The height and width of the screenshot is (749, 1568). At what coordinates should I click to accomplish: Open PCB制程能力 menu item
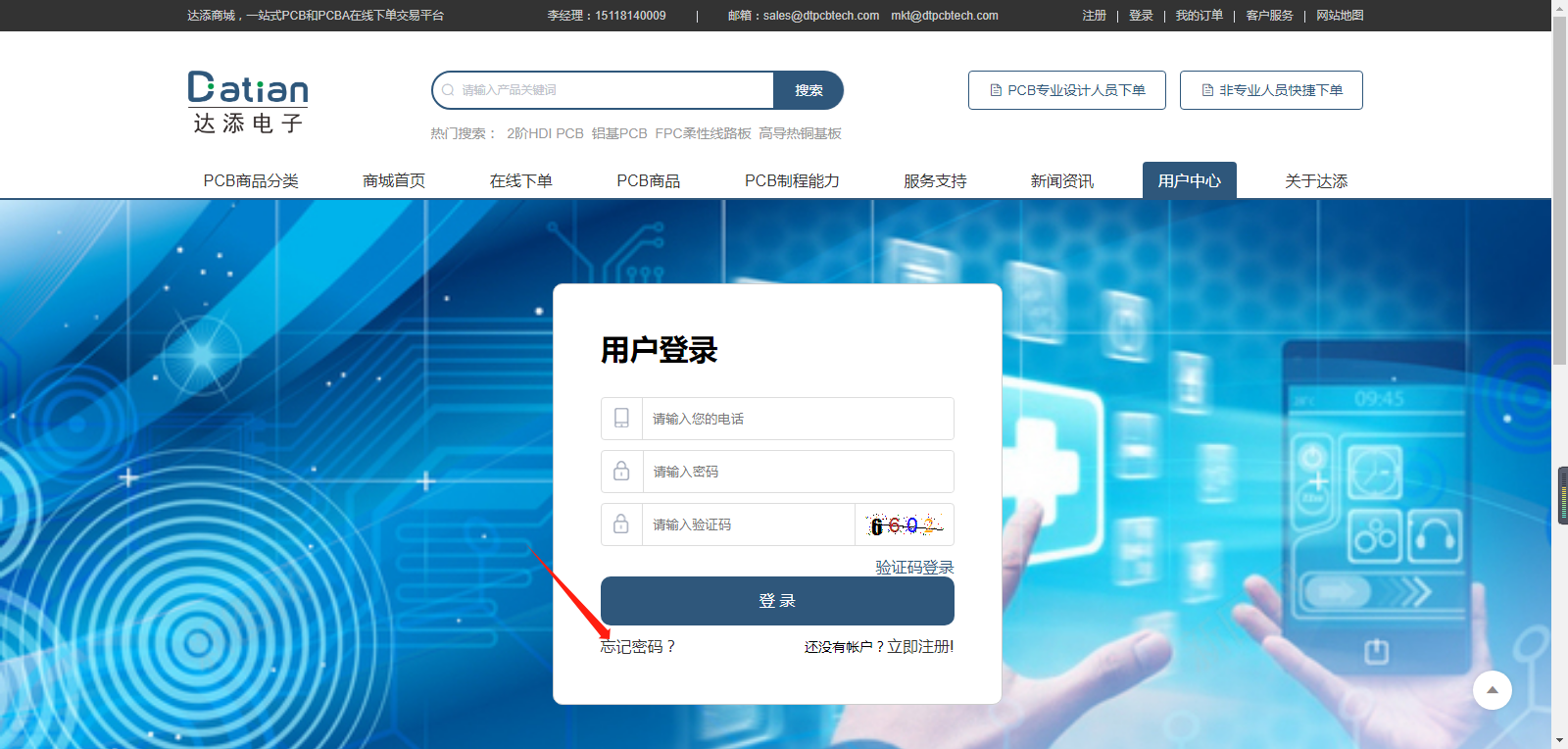point(792,181)
